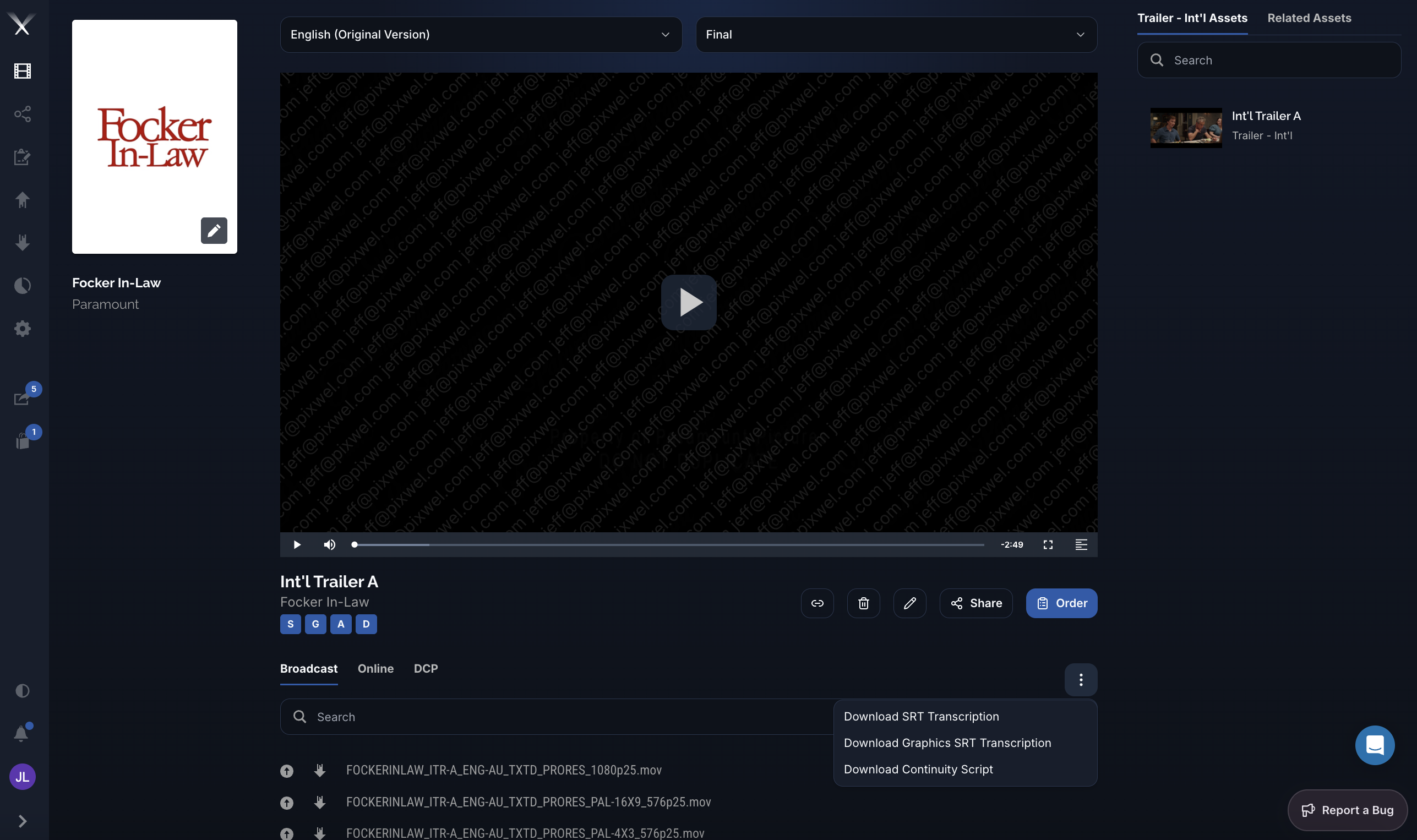This screenshot has width=1417, height=840.
Task: Select the Trailer - Int'l Assets tab
Action: click(x=1192, y=18)
